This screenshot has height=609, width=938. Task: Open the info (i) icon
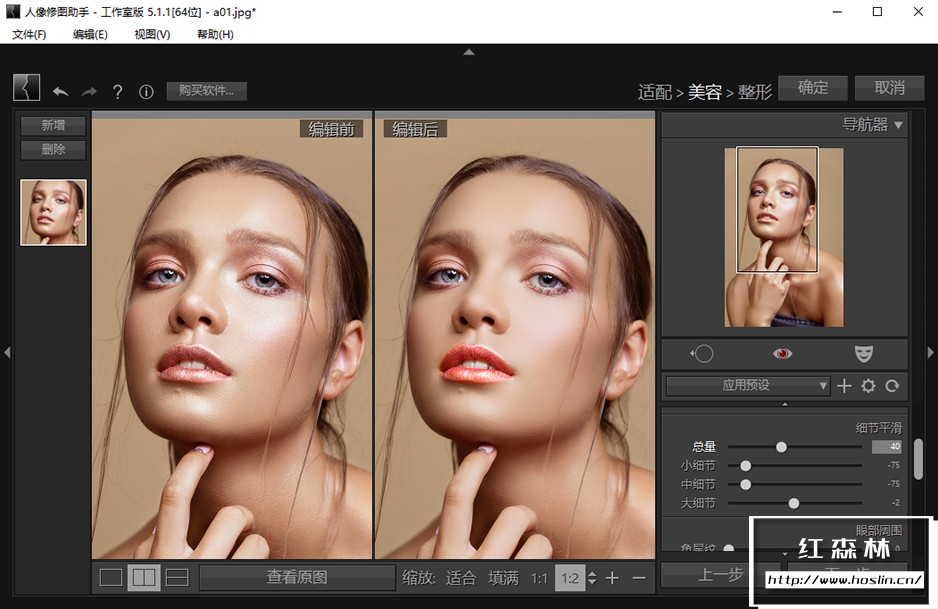pos(146,92)
